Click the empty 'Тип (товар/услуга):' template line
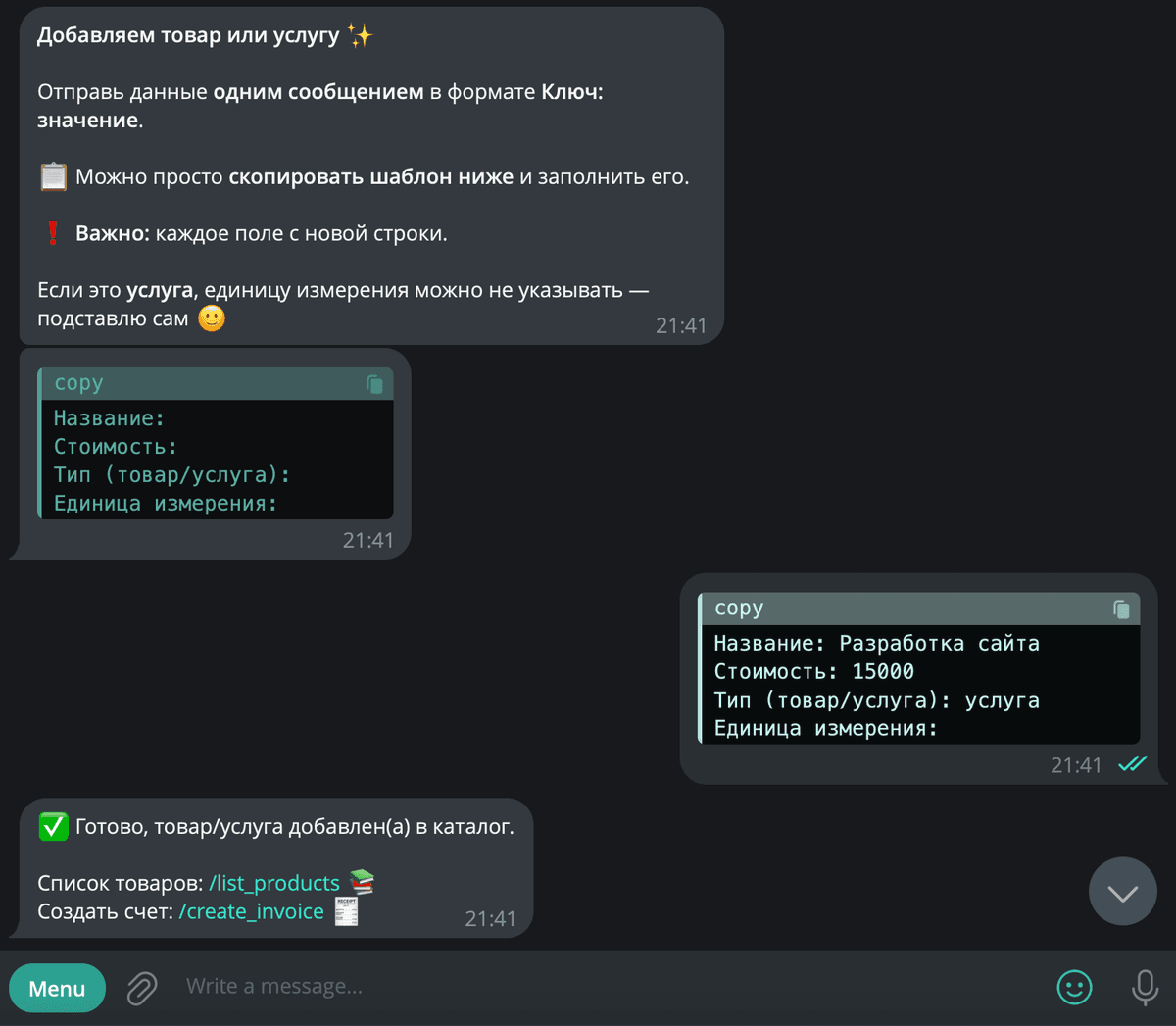Image resolution: width=1176 pixels, height=1026 pixels. 171,475
